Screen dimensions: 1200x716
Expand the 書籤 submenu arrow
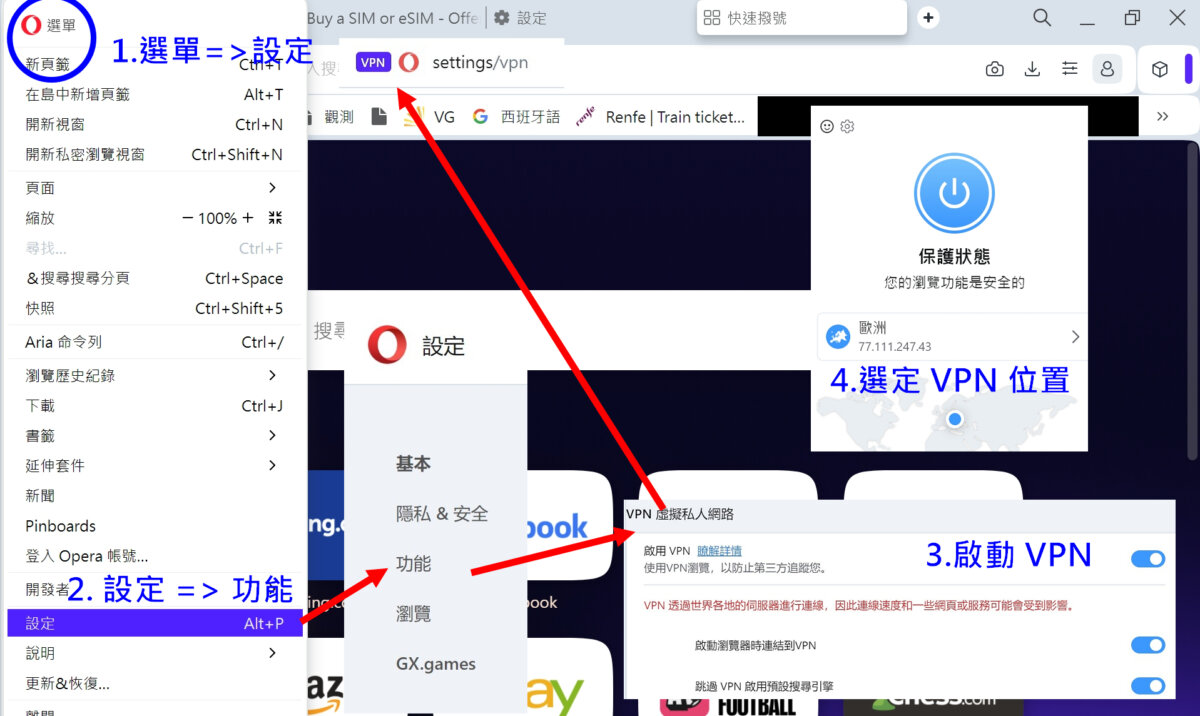271,435
